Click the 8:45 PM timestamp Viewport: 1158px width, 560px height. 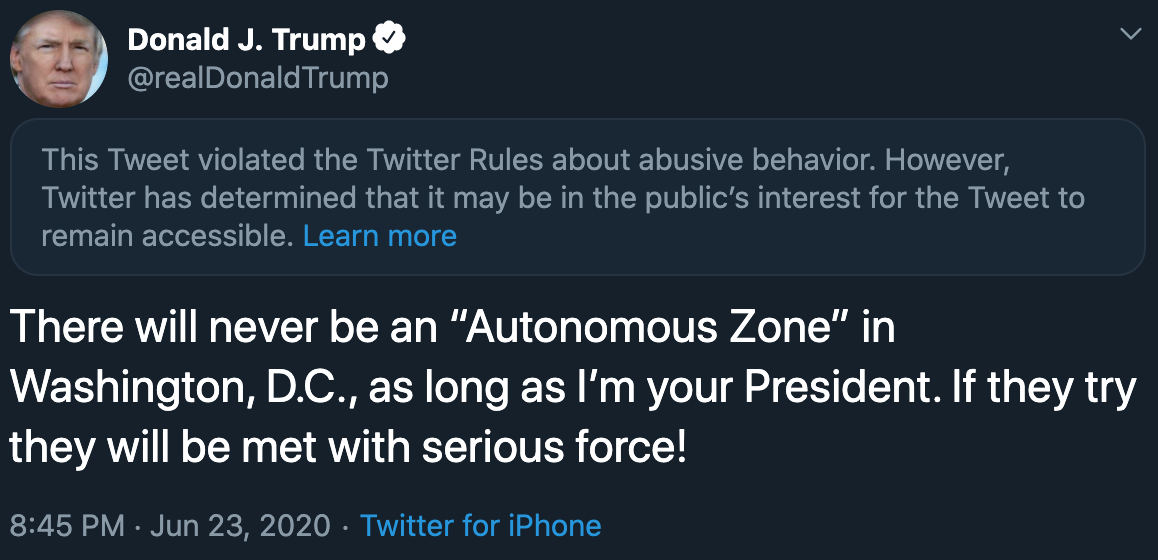(x=67, y=525)
